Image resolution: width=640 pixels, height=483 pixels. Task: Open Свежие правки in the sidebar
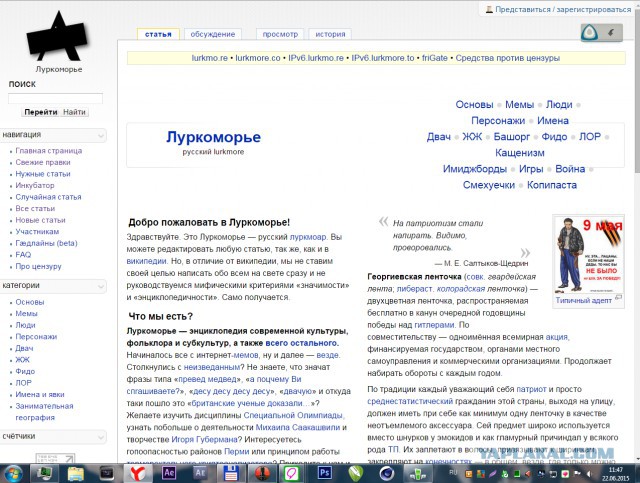click(x=43, y=162)
